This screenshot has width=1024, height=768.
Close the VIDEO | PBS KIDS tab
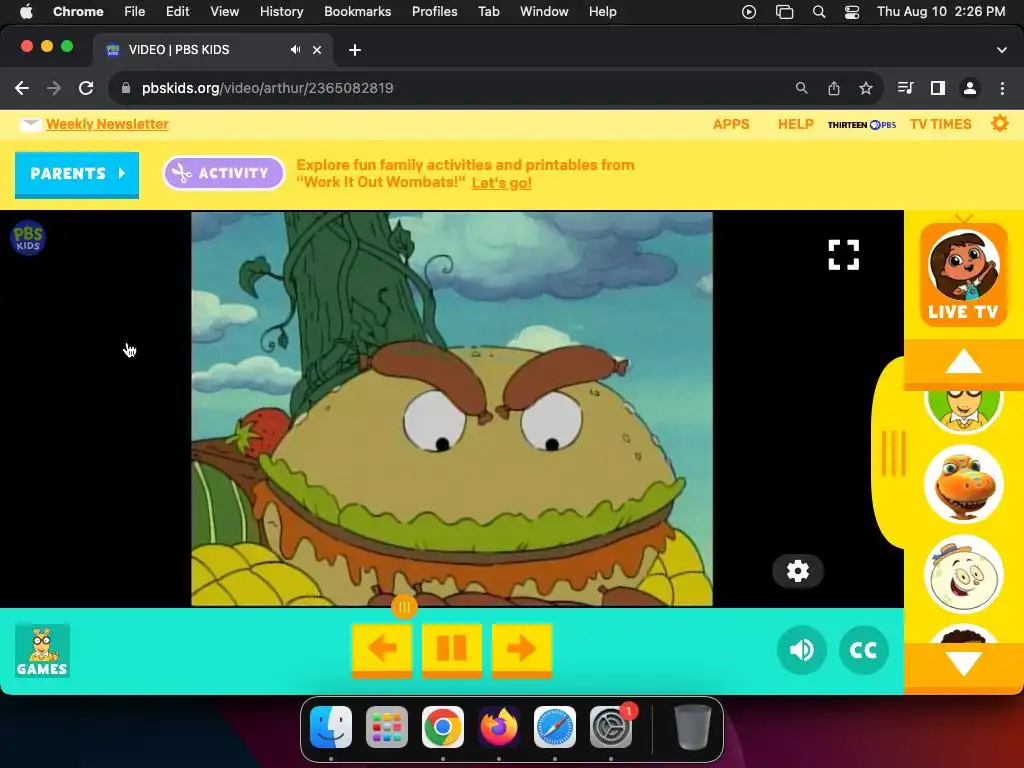click(x=317, y=50)
